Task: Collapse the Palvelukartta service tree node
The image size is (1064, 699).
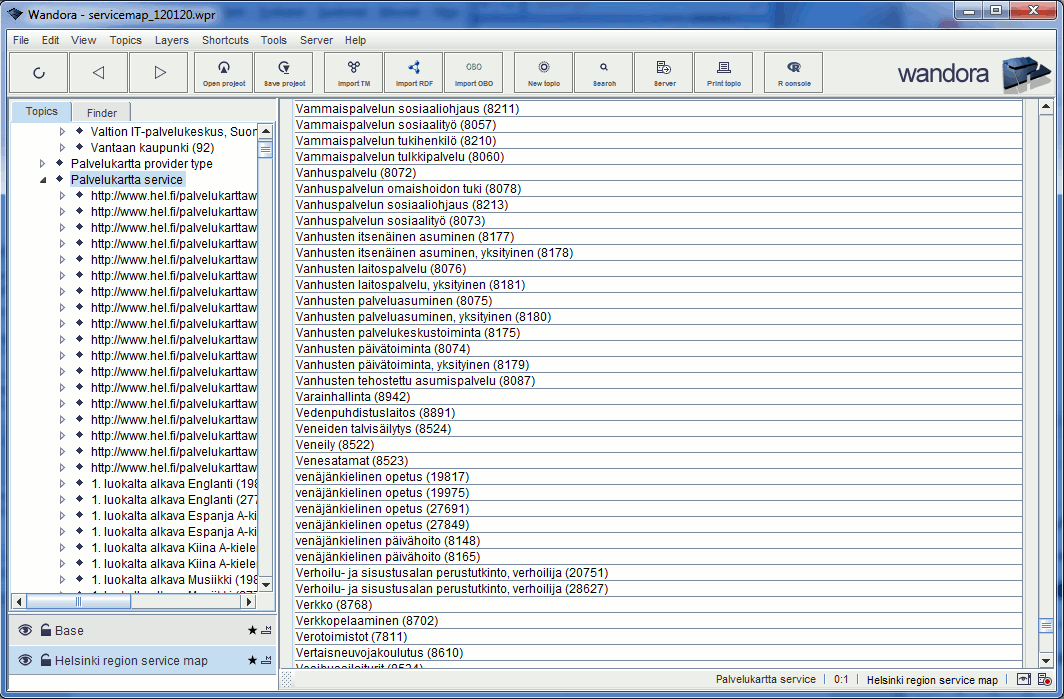Action: [42, 179]
